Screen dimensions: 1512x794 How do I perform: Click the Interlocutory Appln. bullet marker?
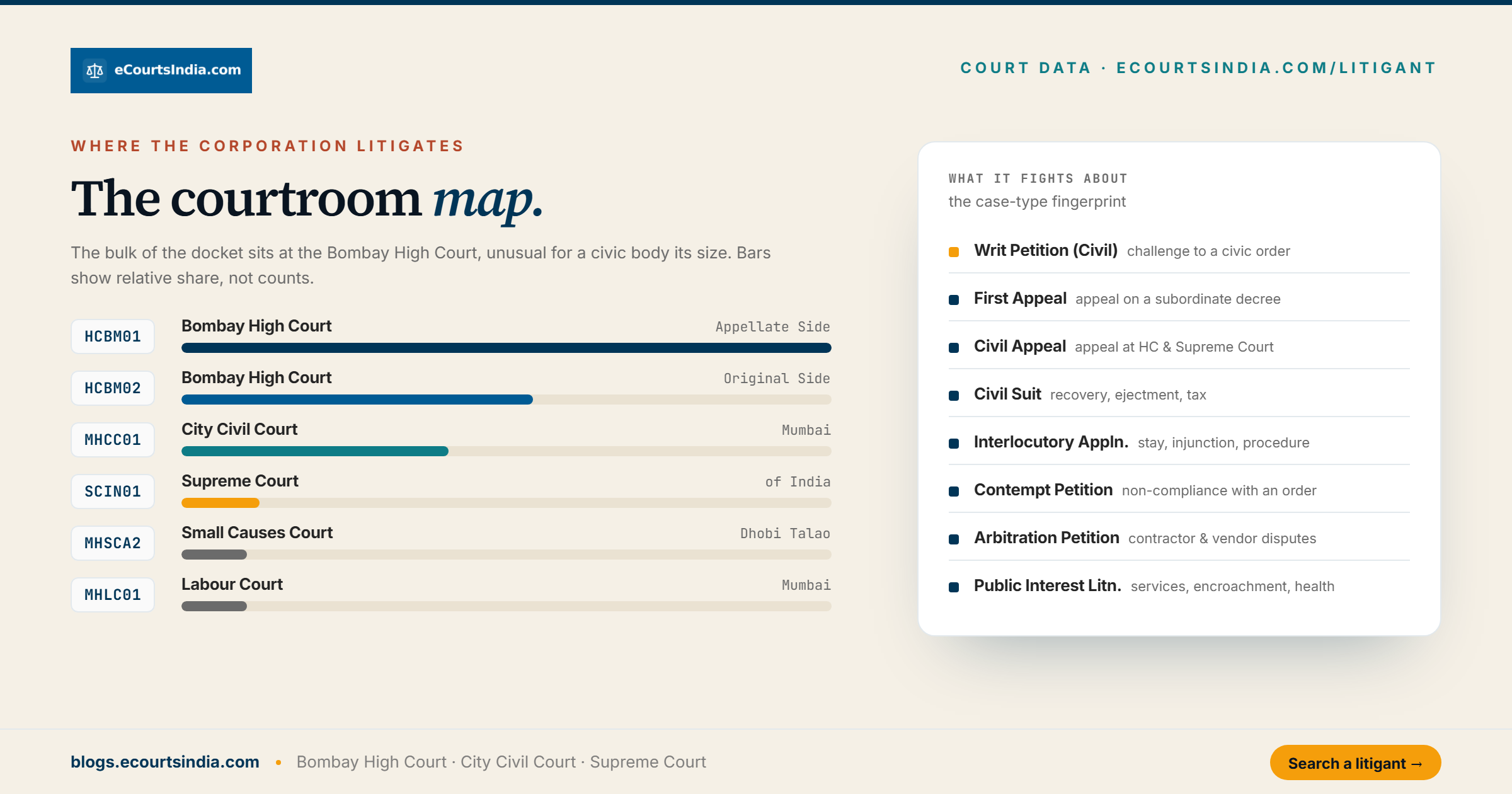(954, 444)
